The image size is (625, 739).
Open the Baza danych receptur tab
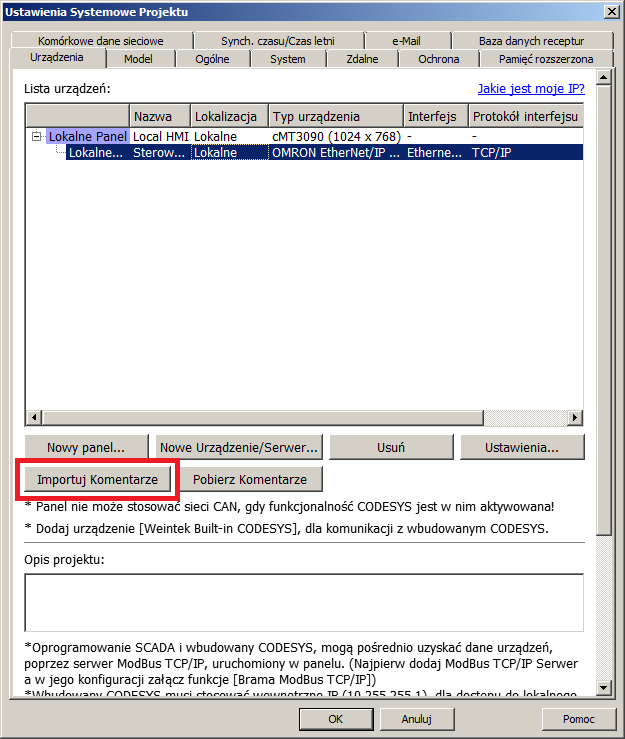(531, 41)
